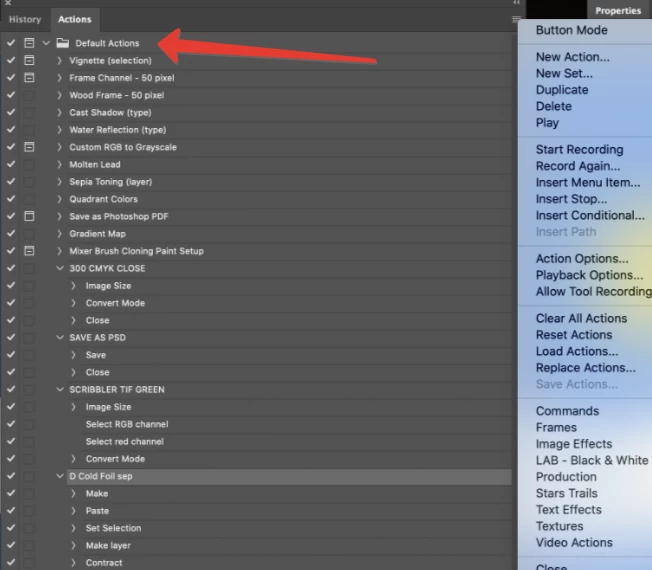The width and height of the screenshot is (652, 570).
Task: Open Playback Options... from the menu
Action: pos(589,275)
